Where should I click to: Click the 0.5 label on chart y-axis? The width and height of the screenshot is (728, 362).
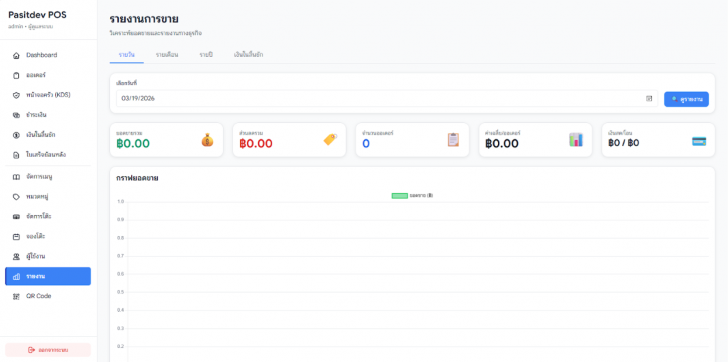pos(121,292)
